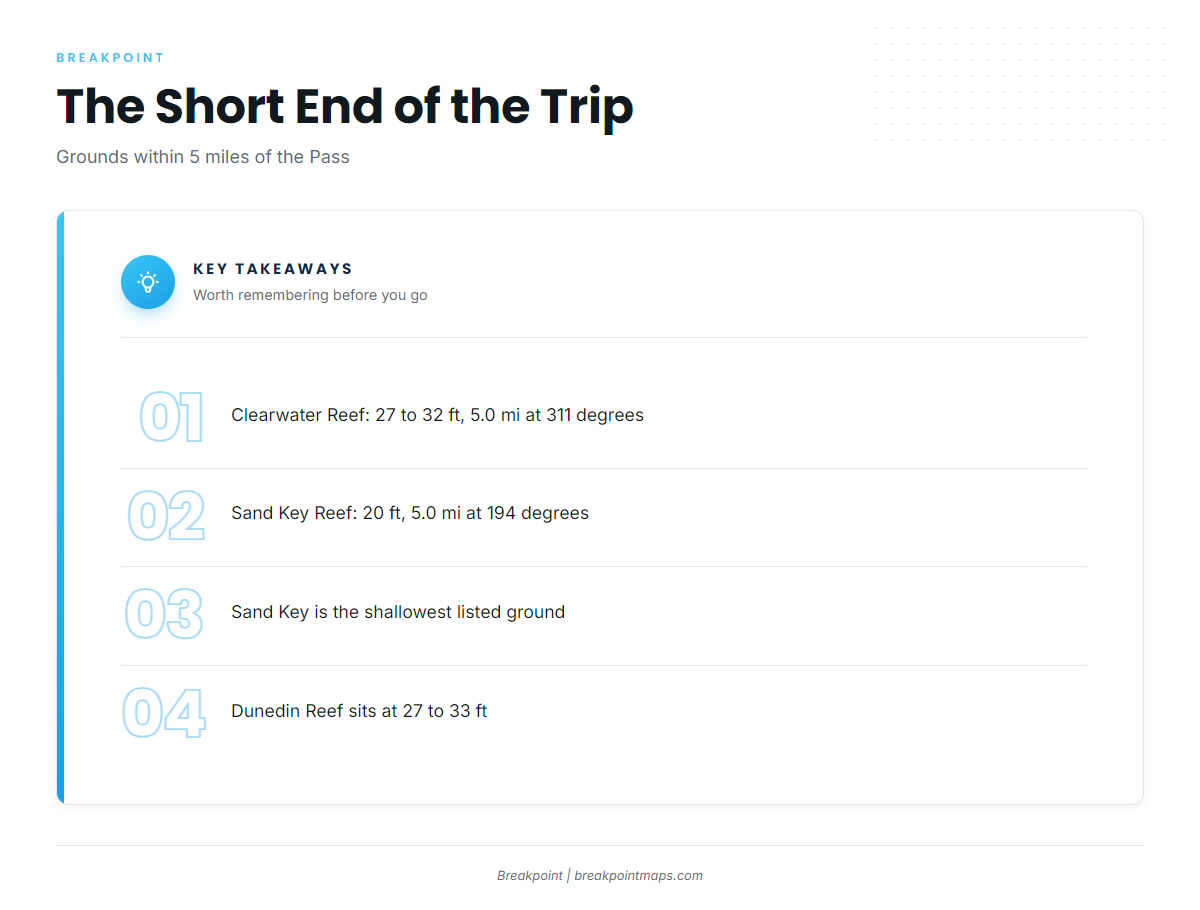Click the 27 to 33 ft depth text
Viewport: 1200px width, 910px height.
point(445,711)
